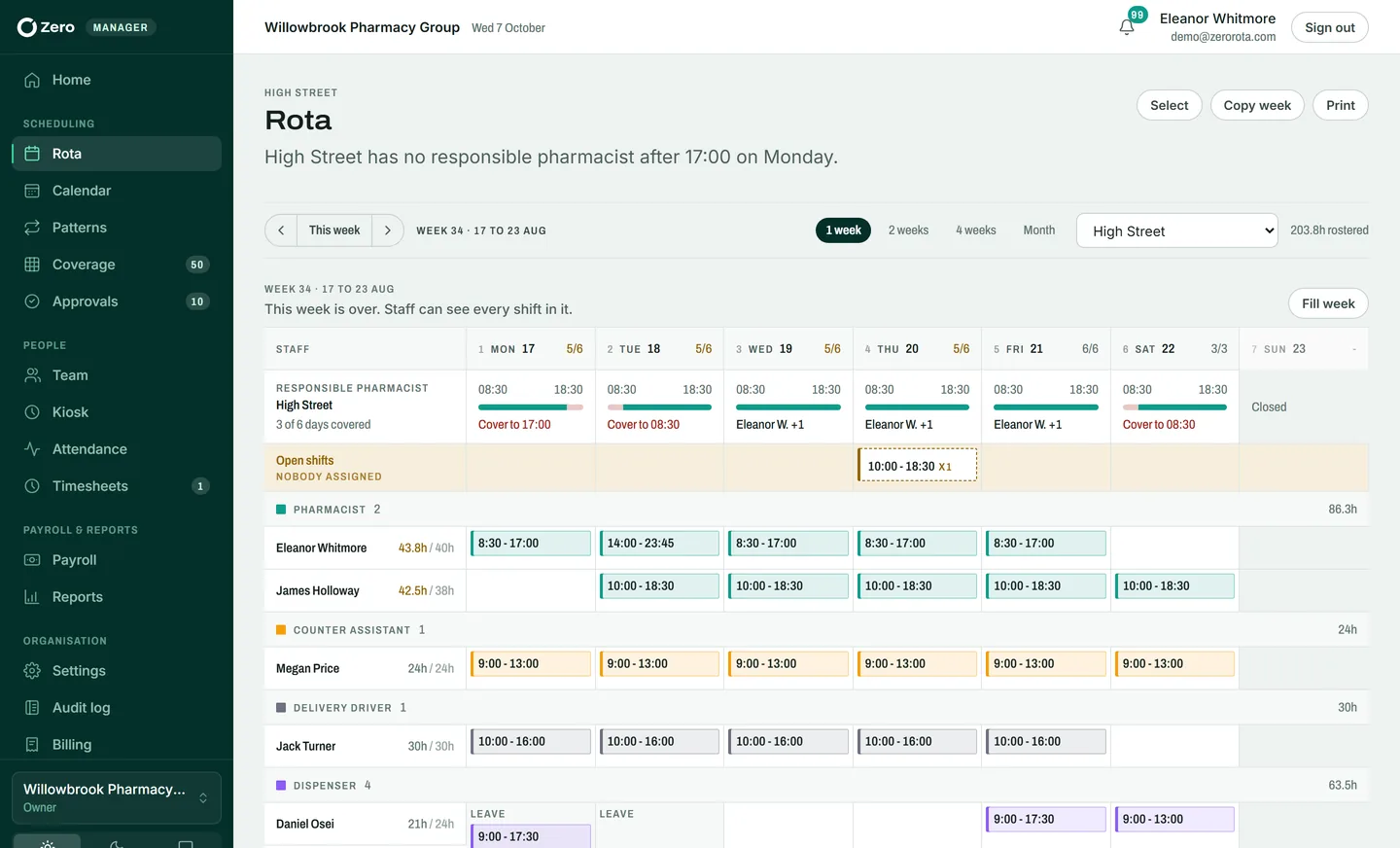Screen dimensions: 1400x848
Task: Click the This week button
Action: click(x=334, y=230)
